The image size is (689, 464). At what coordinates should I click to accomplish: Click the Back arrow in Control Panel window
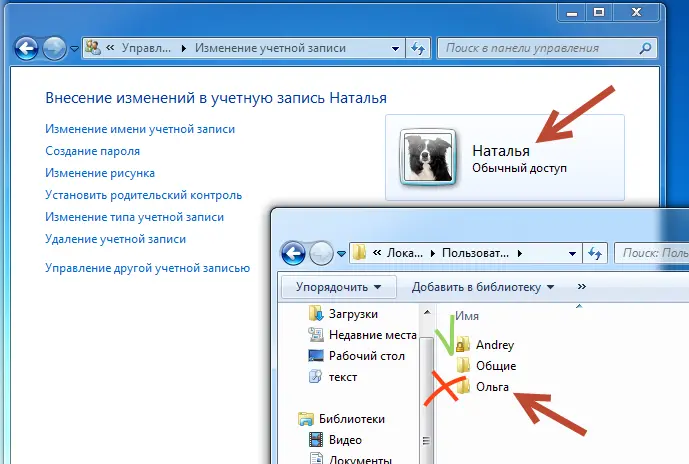tap(27, 47)
